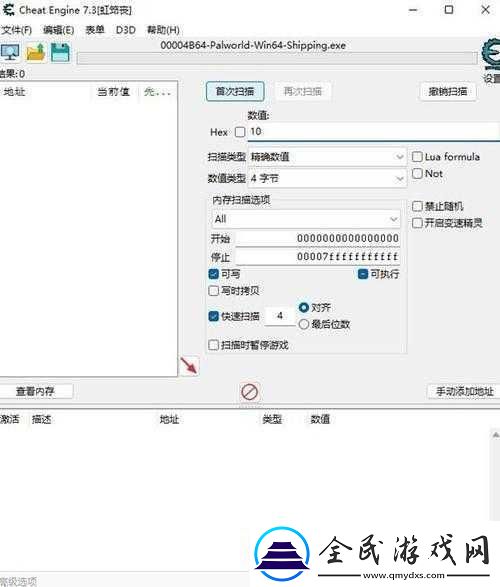Click the save floppy disk icon
The width and height of the screenshot is (500, 587).
60,52
